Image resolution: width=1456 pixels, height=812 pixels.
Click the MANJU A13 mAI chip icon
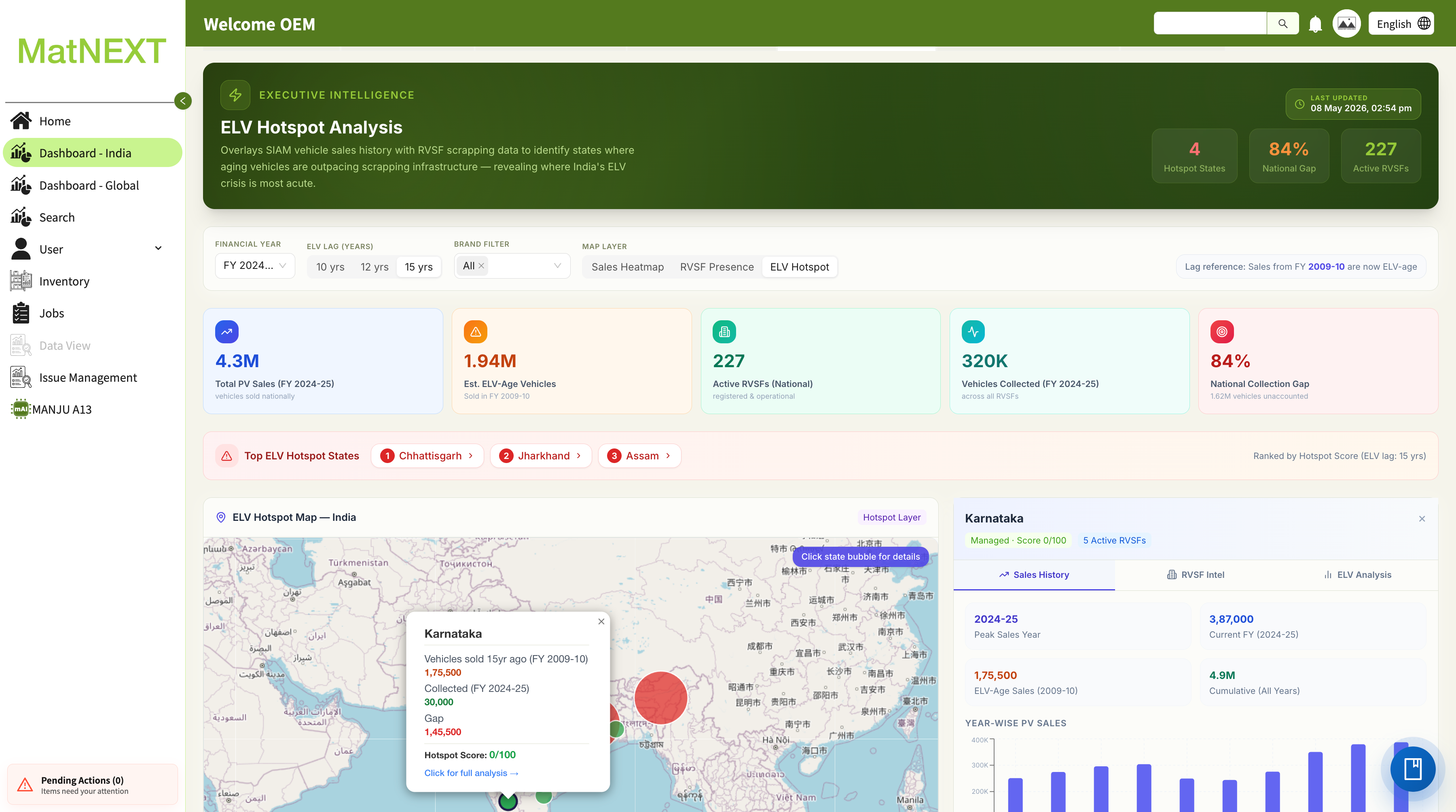coord(21,409)
